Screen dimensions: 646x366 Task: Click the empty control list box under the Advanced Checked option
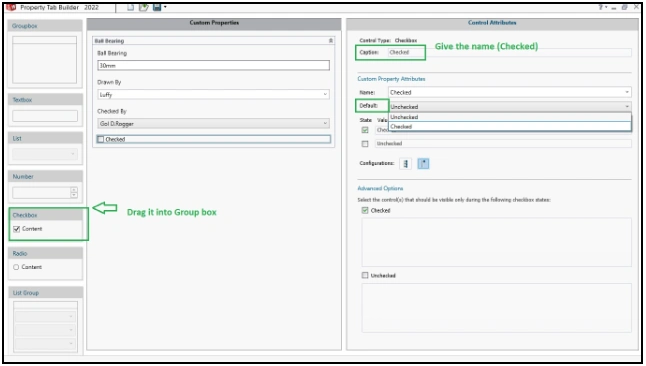point(496,242)
